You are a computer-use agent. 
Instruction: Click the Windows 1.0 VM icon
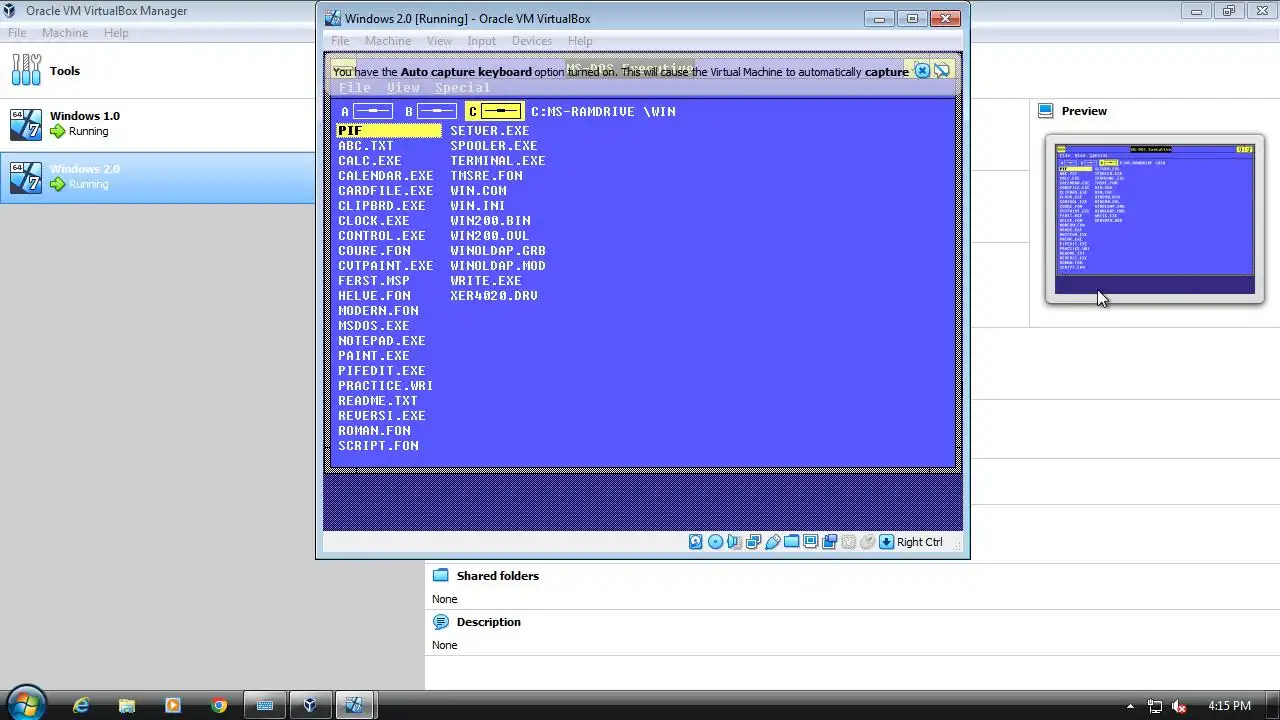[x=26, y=124]
